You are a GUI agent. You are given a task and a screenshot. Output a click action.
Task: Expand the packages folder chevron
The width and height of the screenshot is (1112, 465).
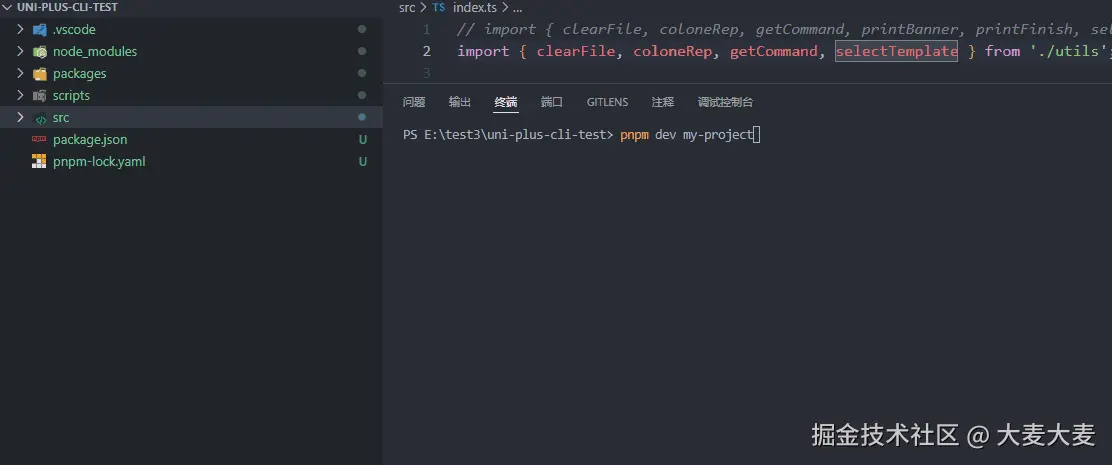20,73
